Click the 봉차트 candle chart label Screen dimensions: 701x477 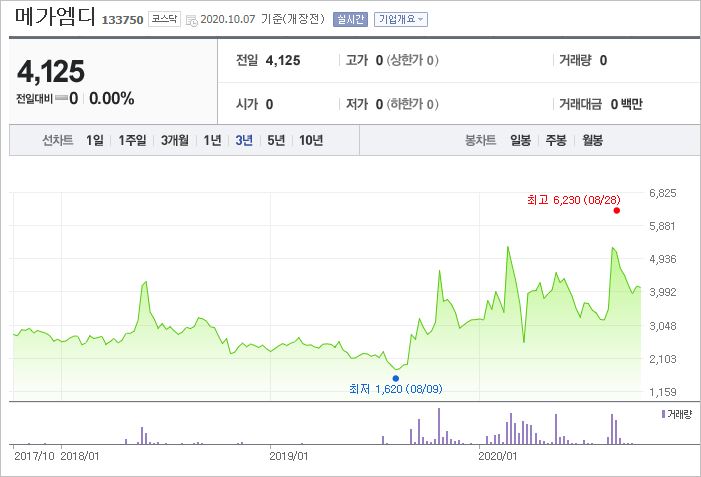(x=481, y=140)
